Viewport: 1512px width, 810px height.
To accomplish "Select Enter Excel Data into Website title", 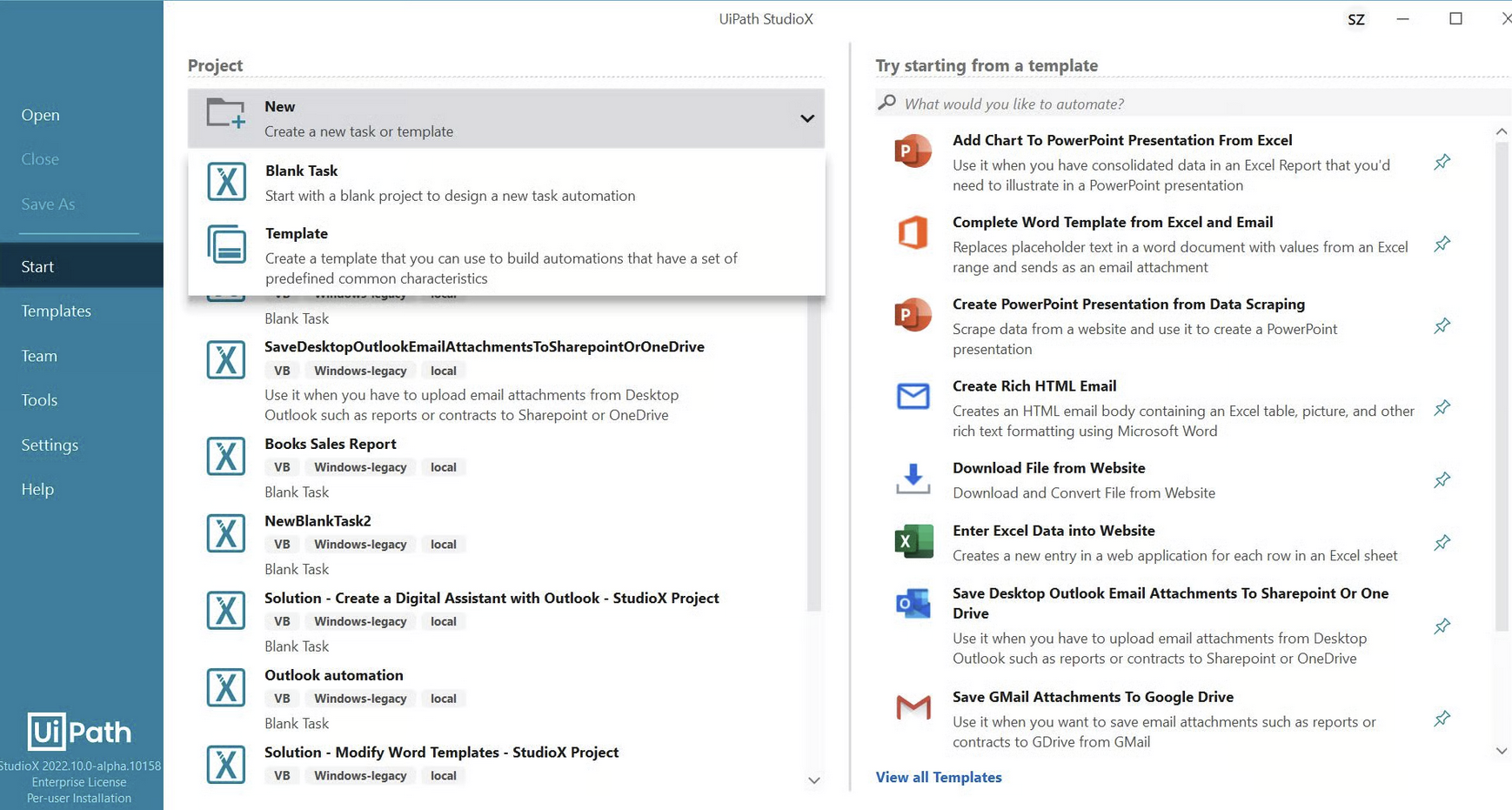I will point(1054,531).
